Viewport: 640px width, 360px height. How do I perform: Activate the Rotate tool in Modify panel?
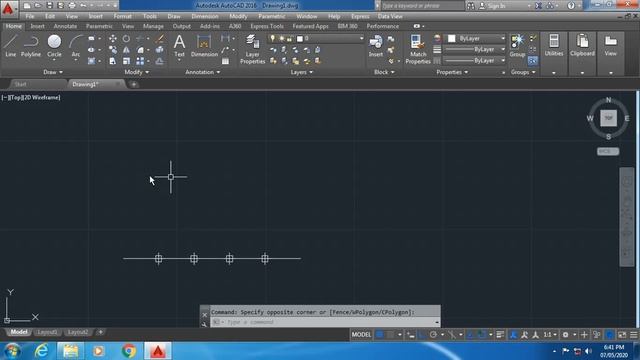[127, 38]
